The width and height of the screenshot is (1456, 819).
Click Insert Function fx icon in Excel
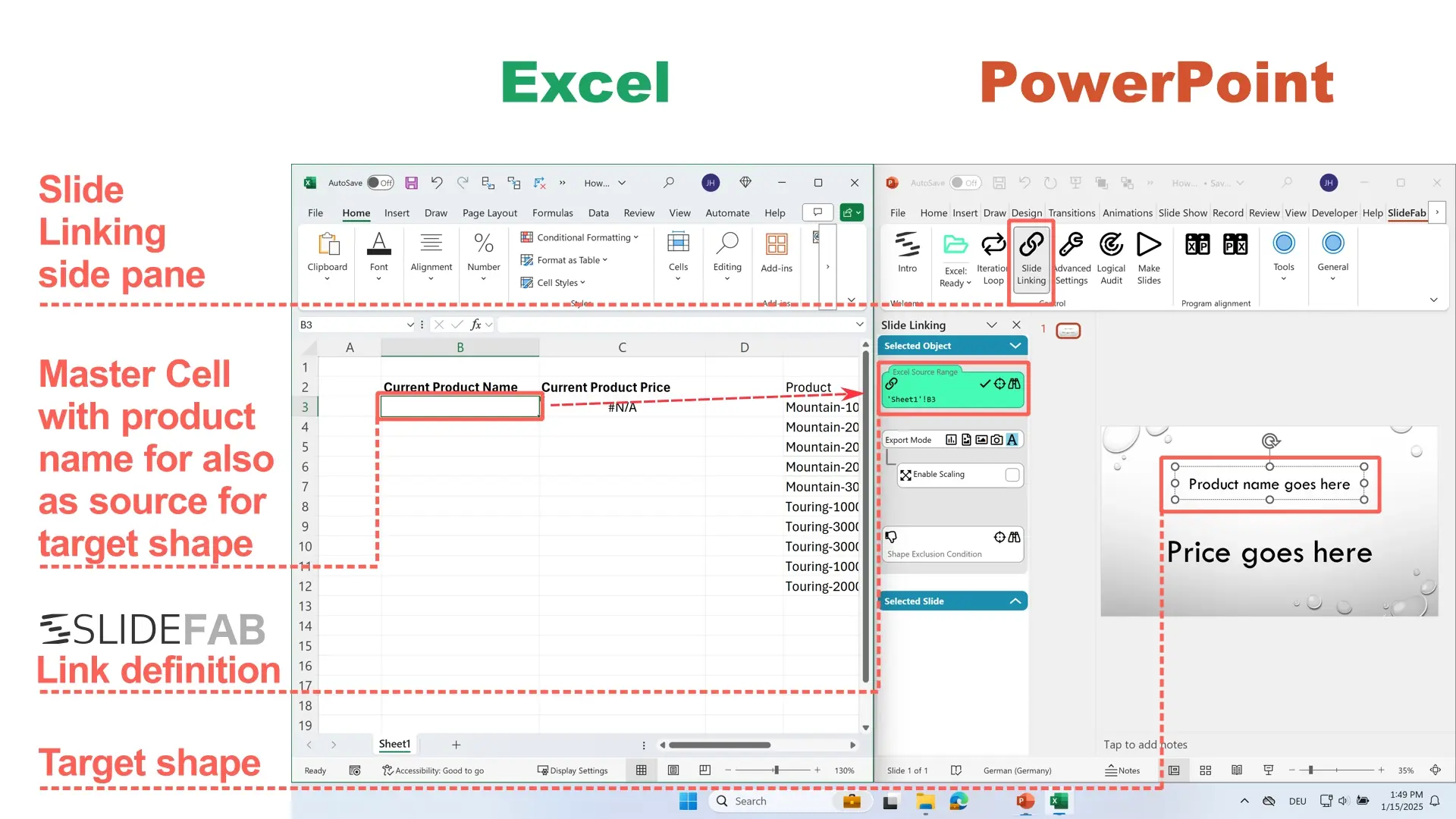click(x=475, y=325)
